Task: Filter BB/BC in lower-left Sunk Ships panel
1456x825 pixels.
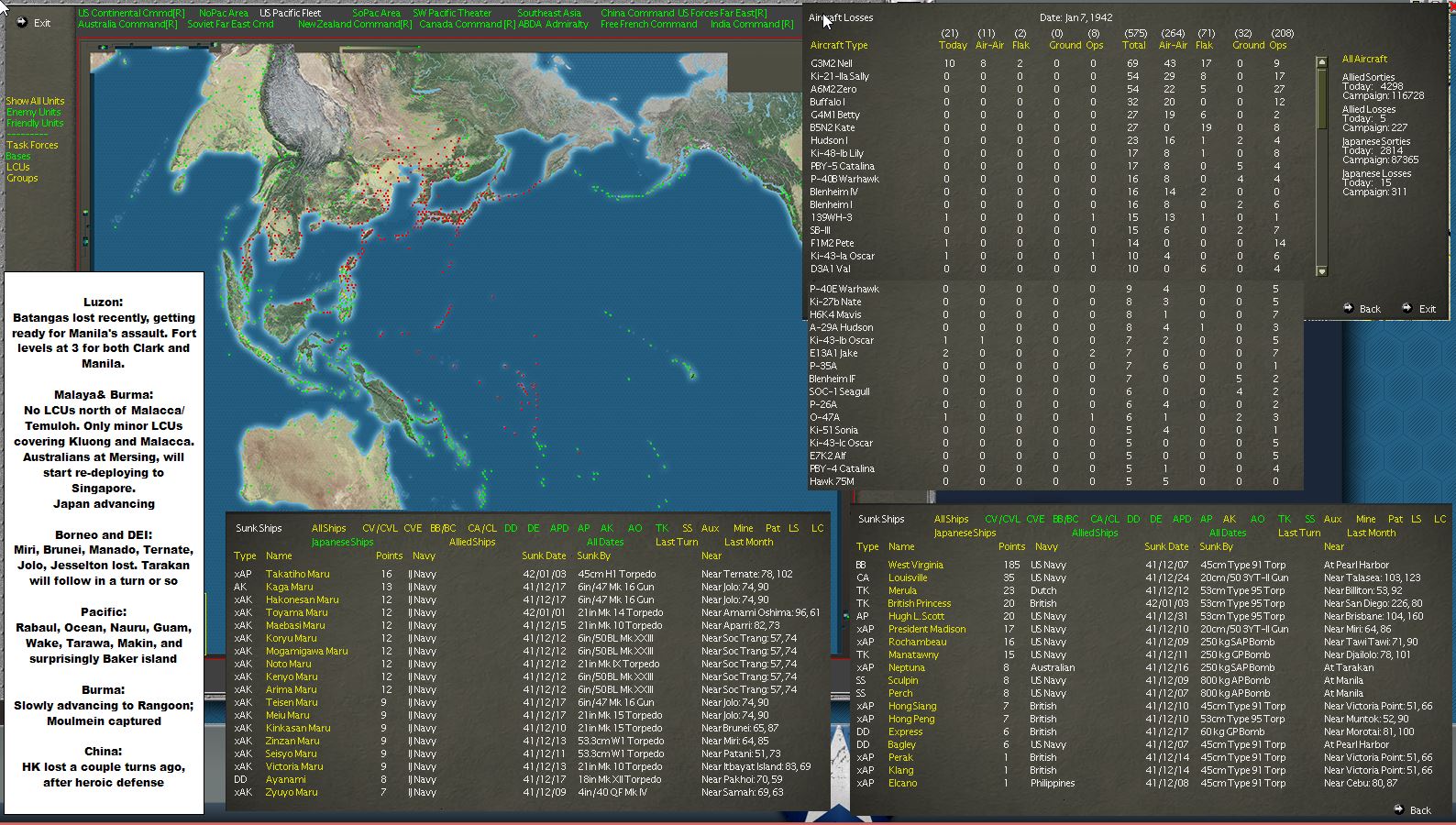Action: [443, 528]
